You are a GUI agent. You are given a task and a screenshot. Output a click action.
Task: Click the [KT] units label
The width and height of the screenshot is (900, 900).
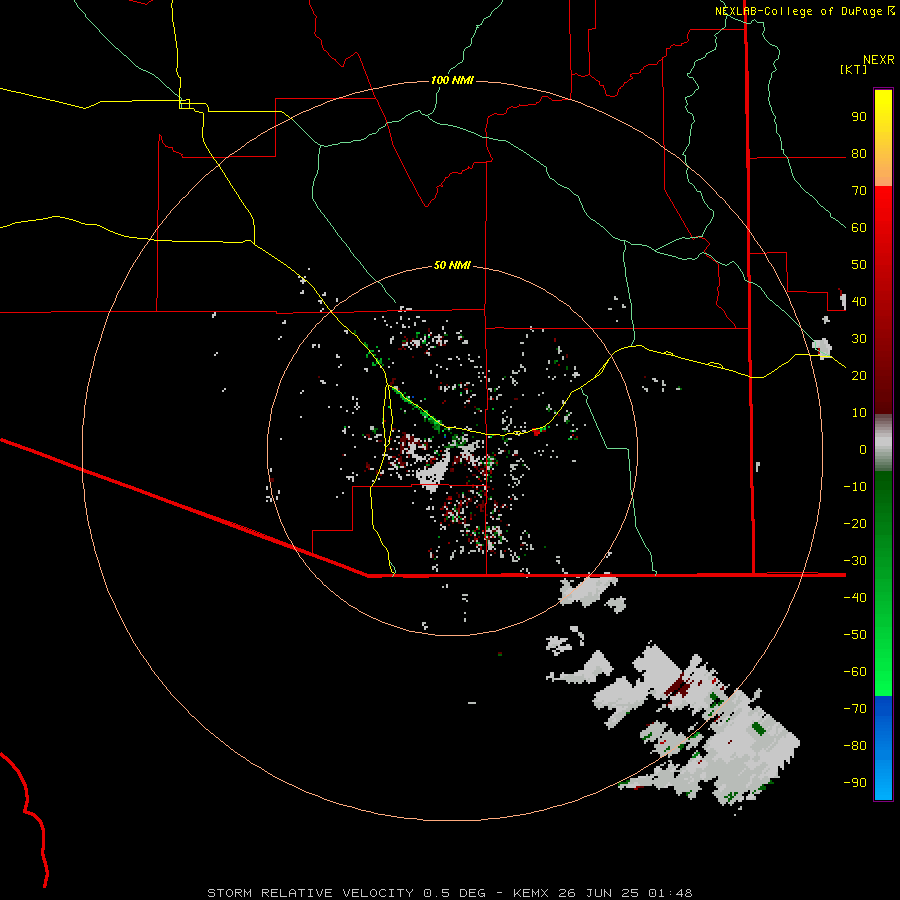854,69
